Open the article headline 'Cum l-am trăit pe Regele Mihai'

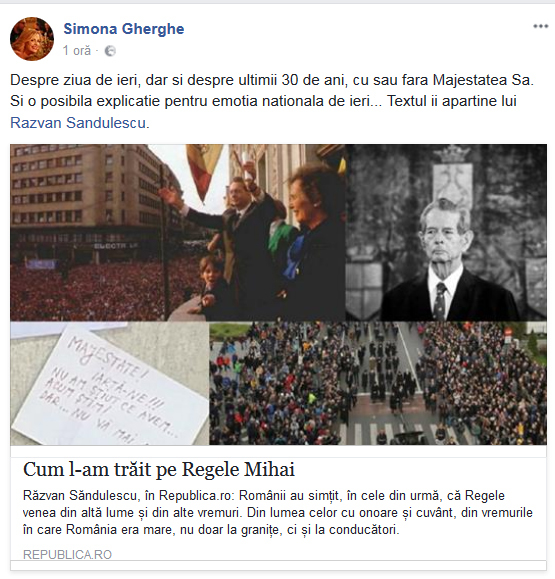pos(159,470)
